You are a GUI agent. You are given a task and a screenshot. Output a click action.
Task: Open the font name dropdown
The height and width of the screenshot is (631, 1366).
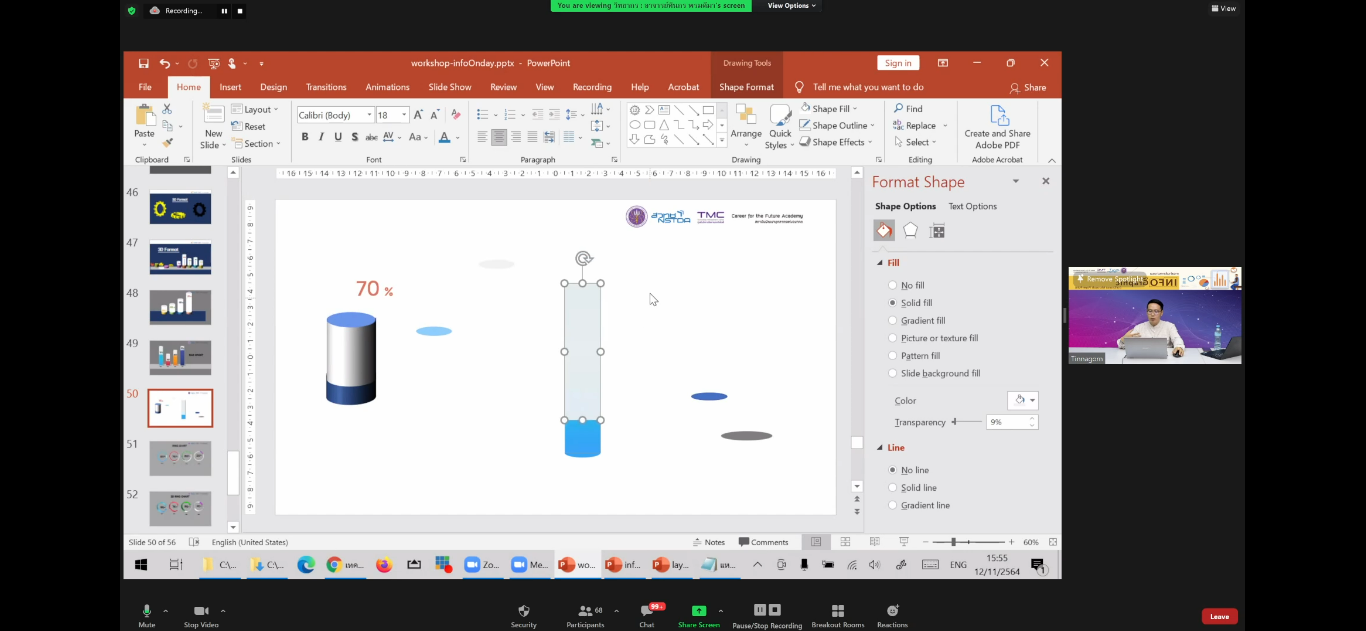[x=369, y=115]
